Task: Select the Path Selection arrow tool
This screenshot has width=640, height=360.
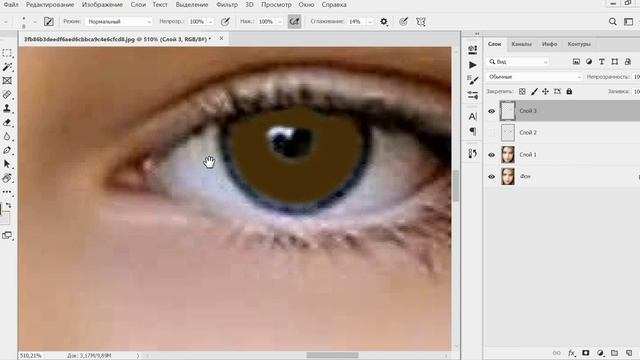Action: pyautogui.click(x=7, y=164)
